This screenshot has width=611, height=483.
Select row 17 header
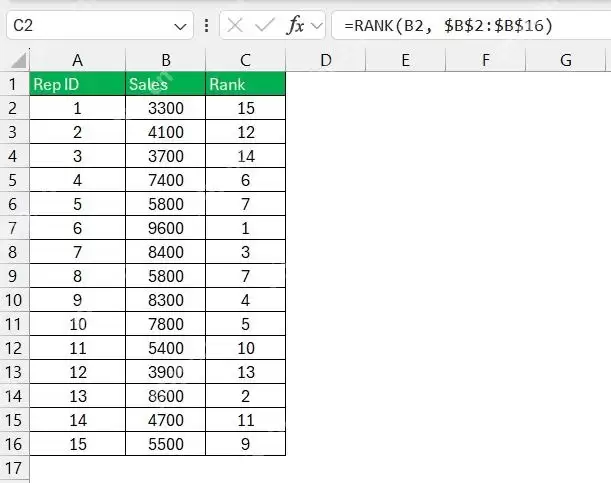pos(14,468)
